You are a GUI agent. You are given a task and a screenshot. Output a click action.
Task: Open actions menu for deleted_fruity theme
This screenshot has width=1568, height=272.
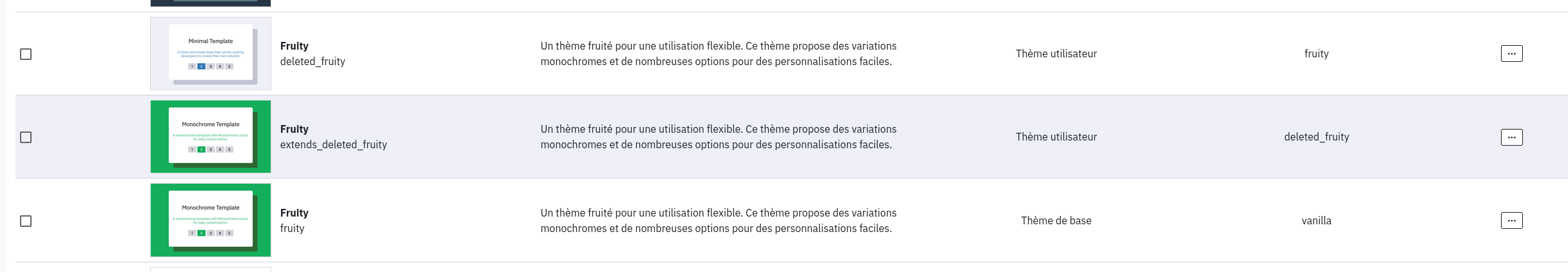pyautogui.click(x=1511, y=53)
